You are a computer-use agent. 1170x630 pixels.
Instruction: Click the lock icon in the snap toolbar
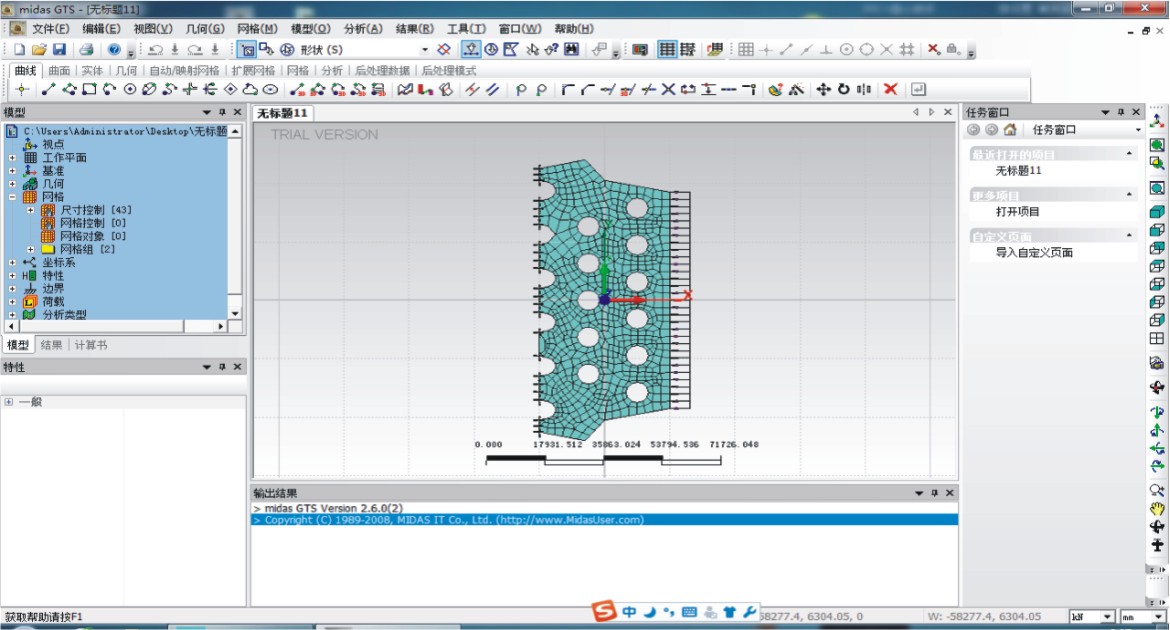(953, 49)
